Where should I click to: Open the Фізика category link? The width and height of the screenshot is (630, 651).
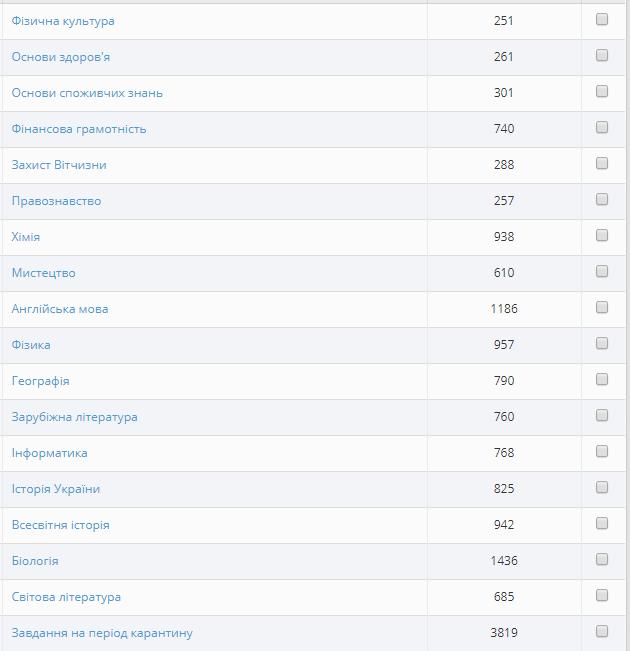click(31, 345)
